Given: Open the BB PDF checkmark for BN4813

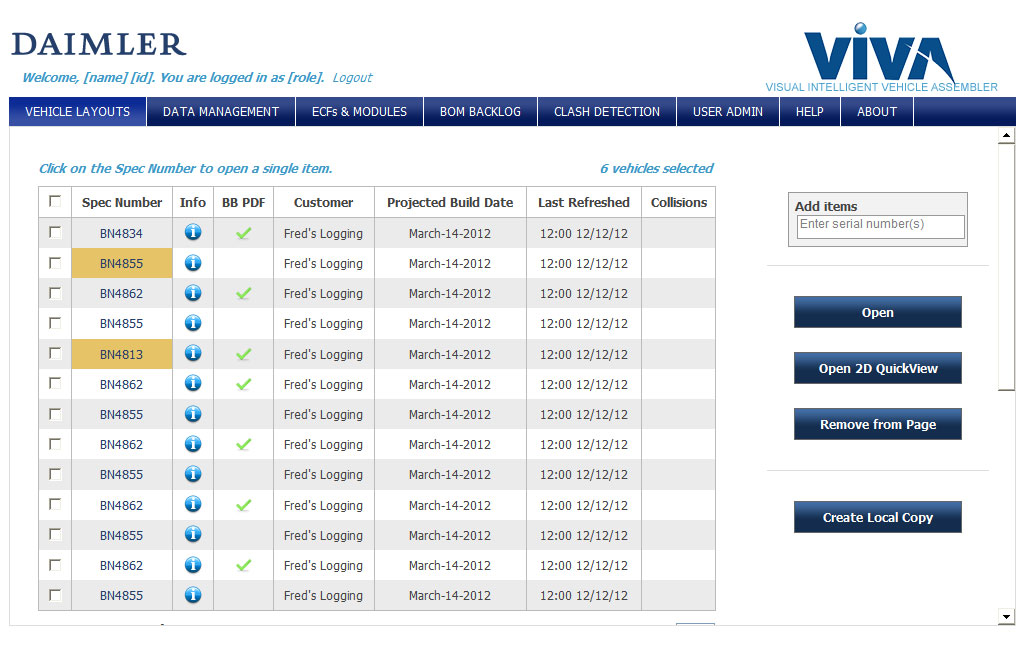Looking at the screenshot, I should pyautogui.click(x=243, y=354).
